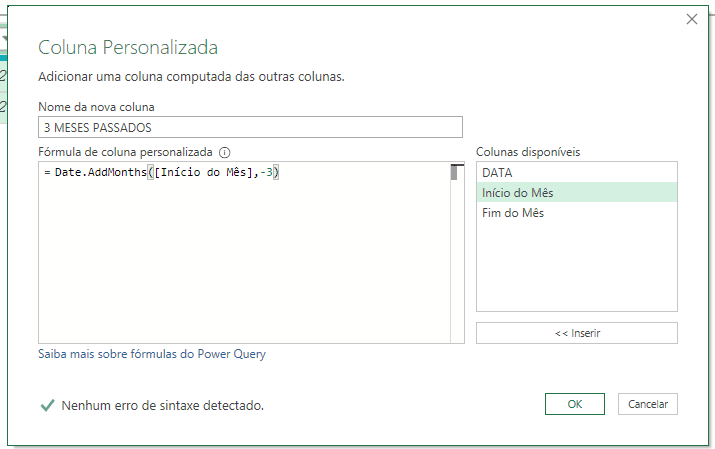Screen dimensions: 715x449
Task: Click the Cancelar button
Action: [x=648, y=404]
